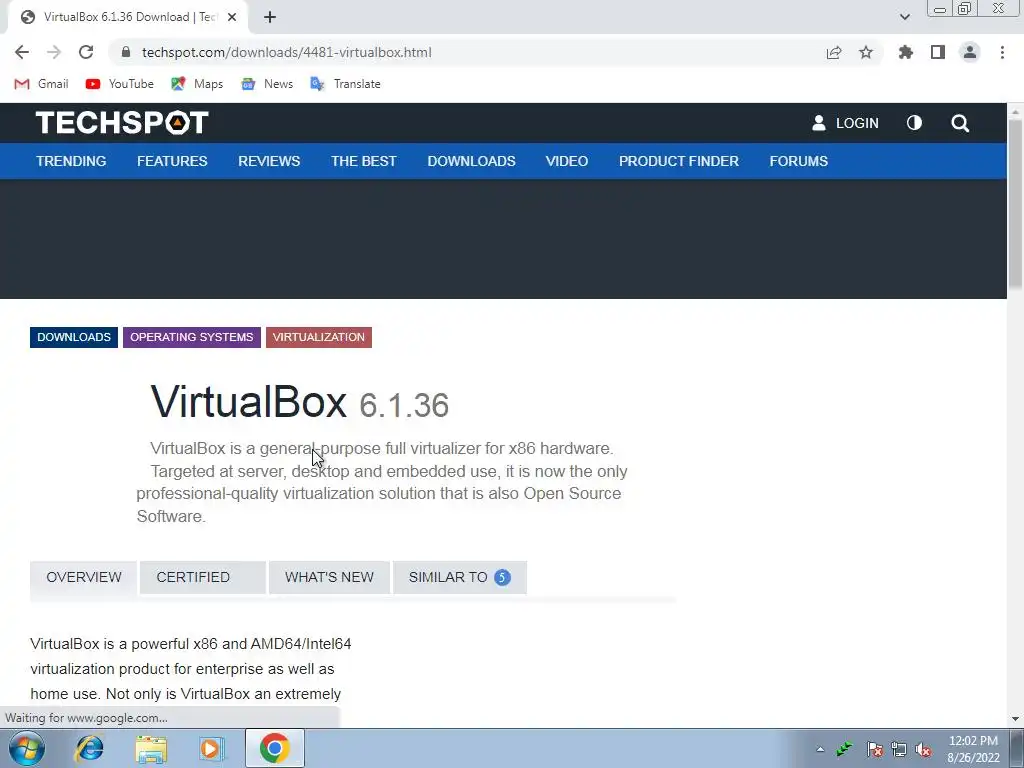The height and width of the screenshot is (768, 1024).
Task: Bookmark this page with the star
Action: pos(866,52)
